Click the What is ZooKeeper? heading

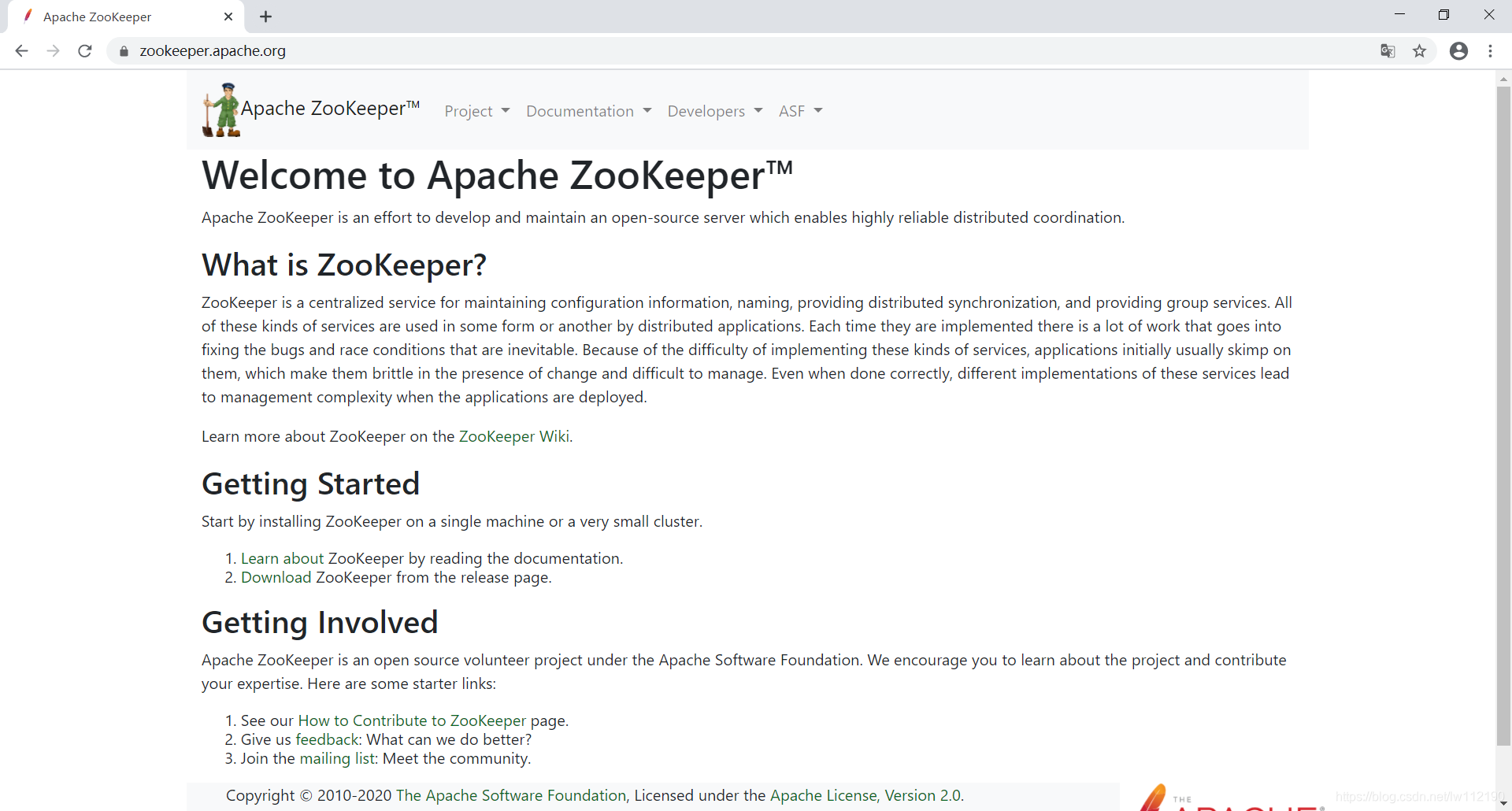(x=344, y=265)
